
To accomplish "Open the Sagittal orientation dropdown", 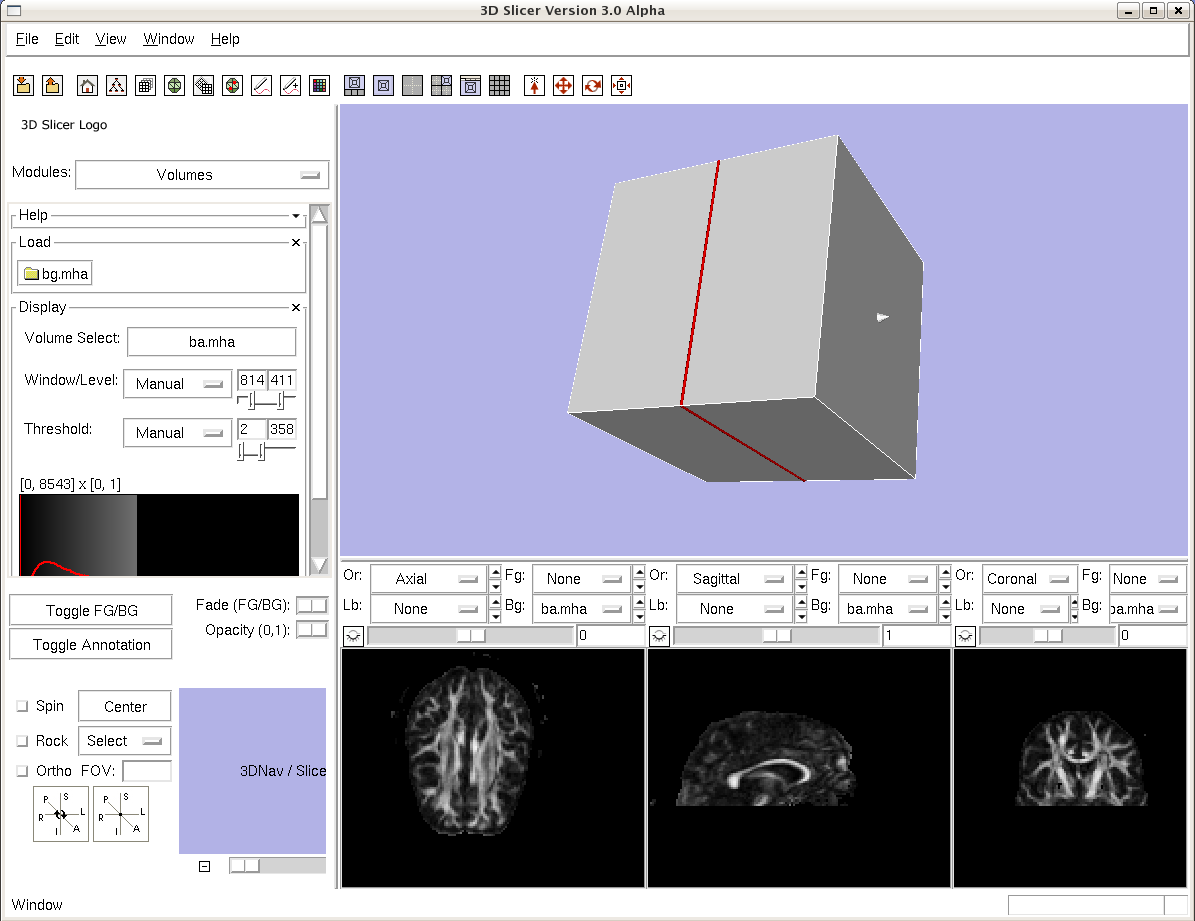I will tap(731, 579).
